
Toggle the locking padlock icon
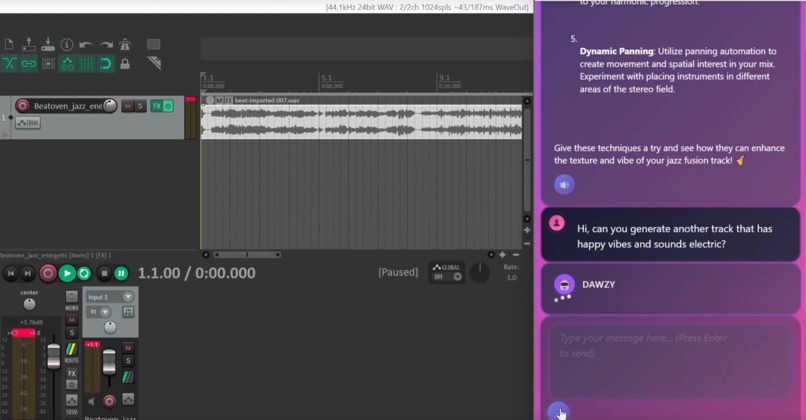click(x=125, y=64)
